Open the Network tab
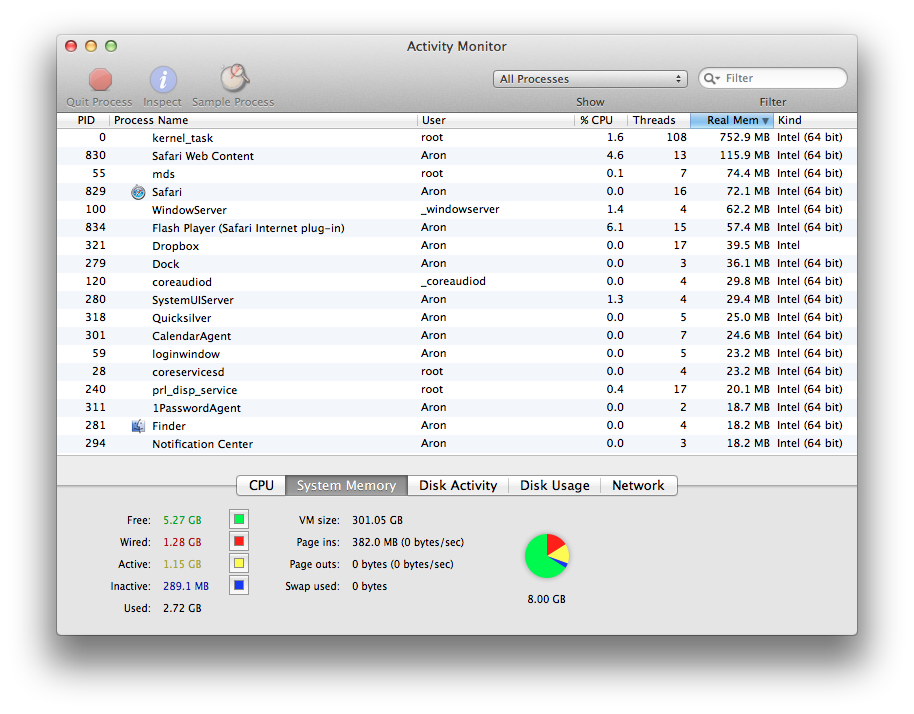 638,486
